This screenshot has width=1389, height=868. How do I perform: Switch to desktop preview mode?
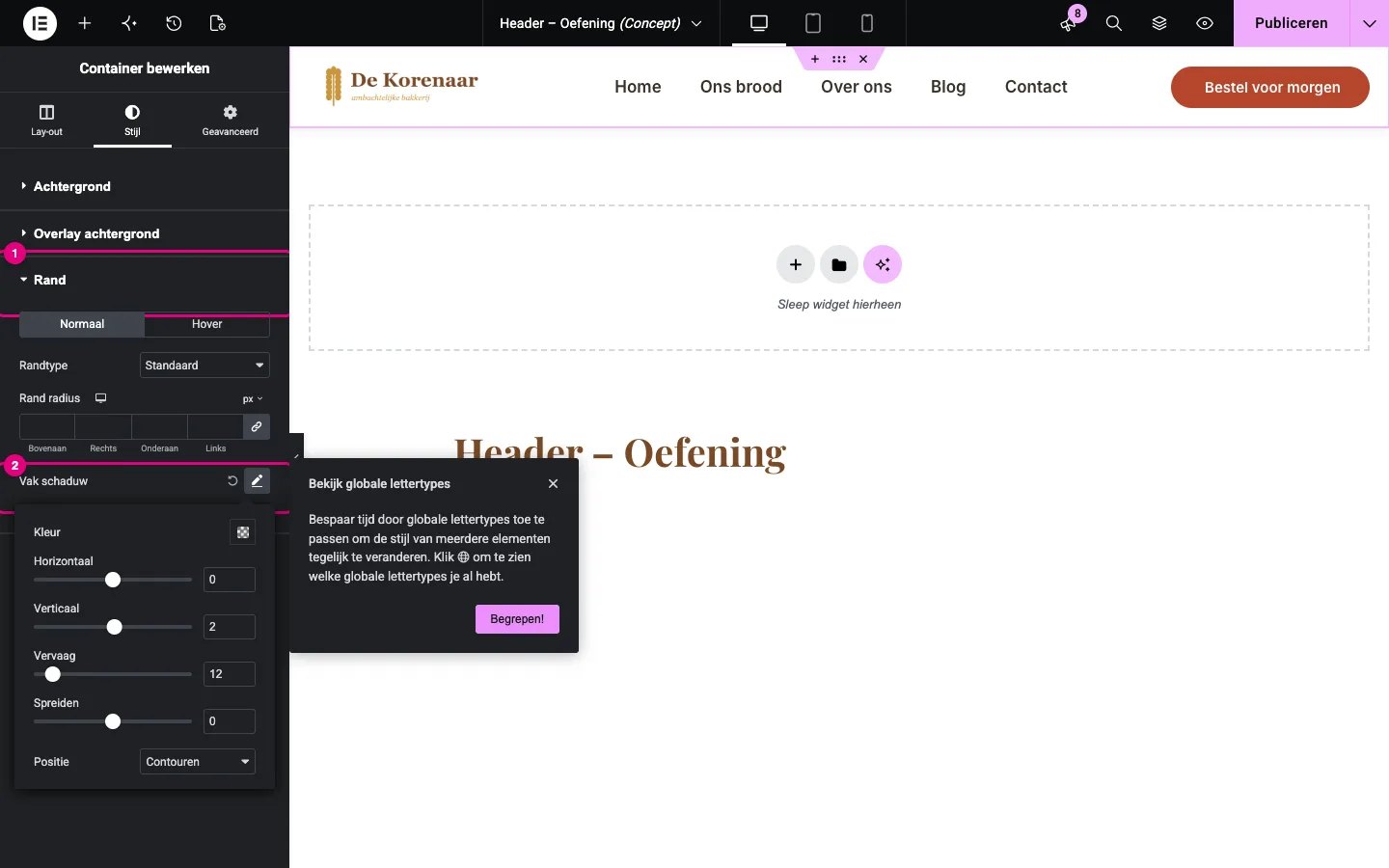point(759,23)
